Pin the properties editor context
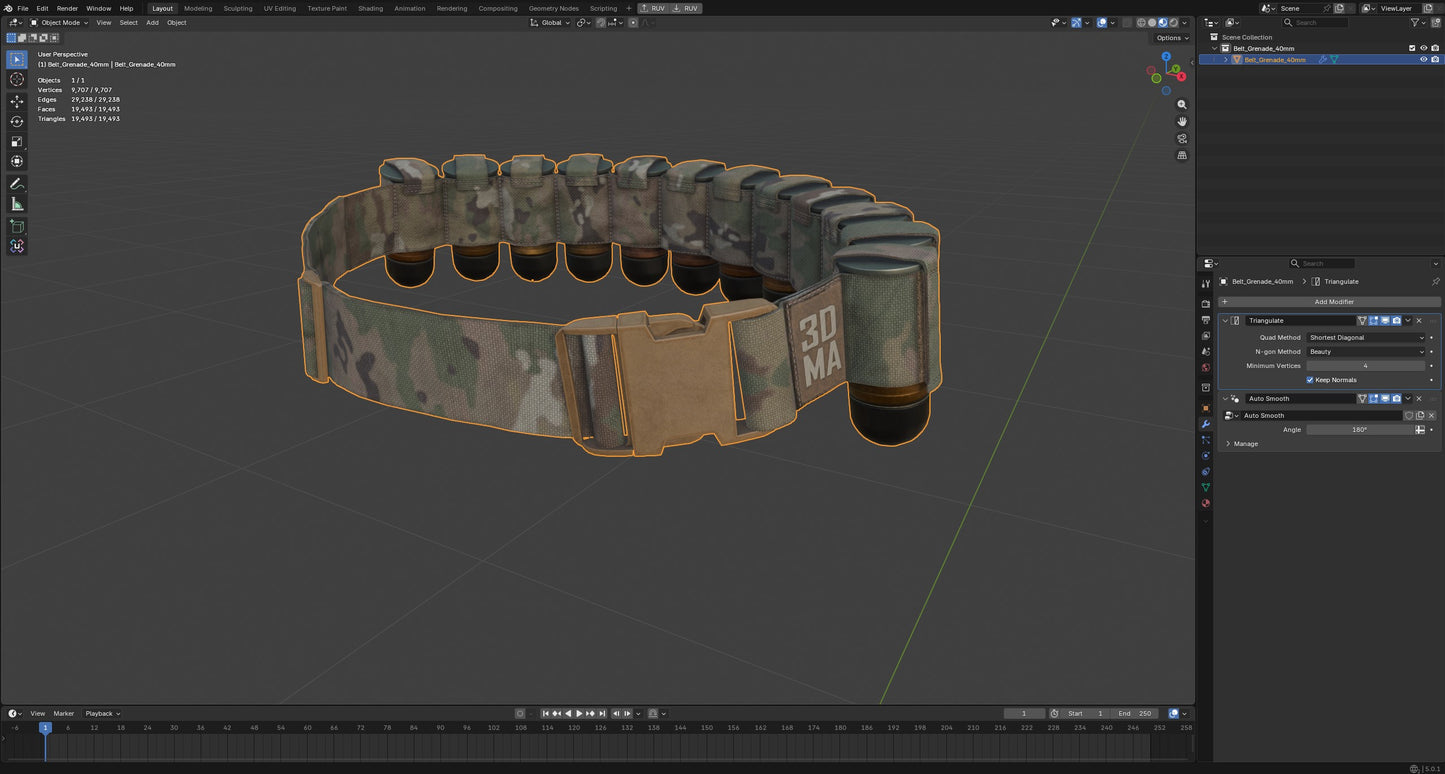The height and width of the screenshot is (774, 1445). click(1435, 281)
